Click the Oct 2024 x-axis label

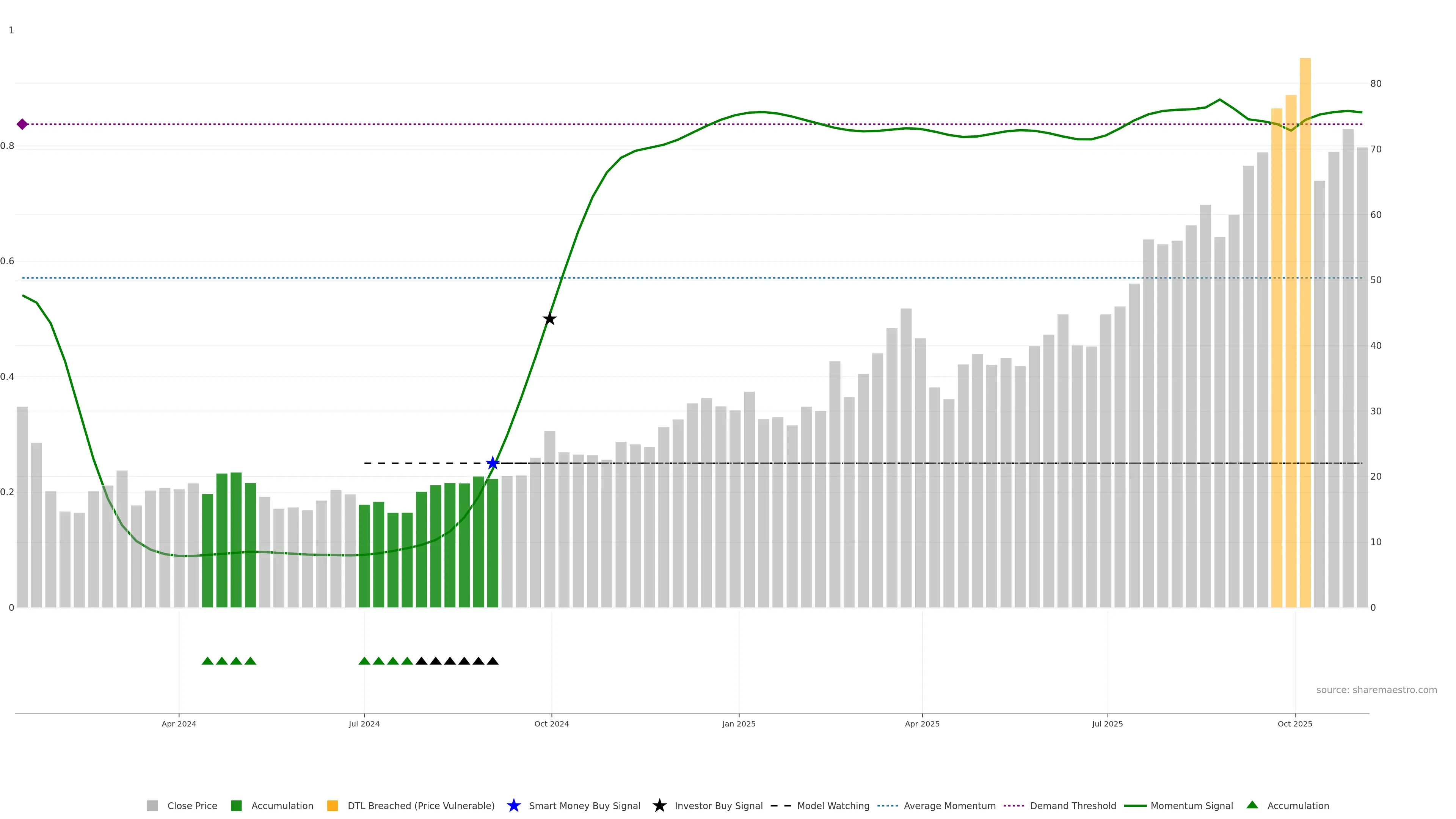(x=551, y=724)
